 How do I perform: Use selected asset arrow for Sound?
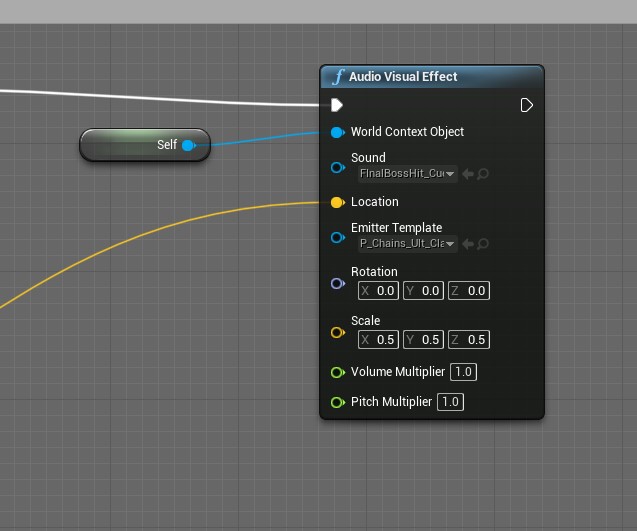click(x=467, y=174)
